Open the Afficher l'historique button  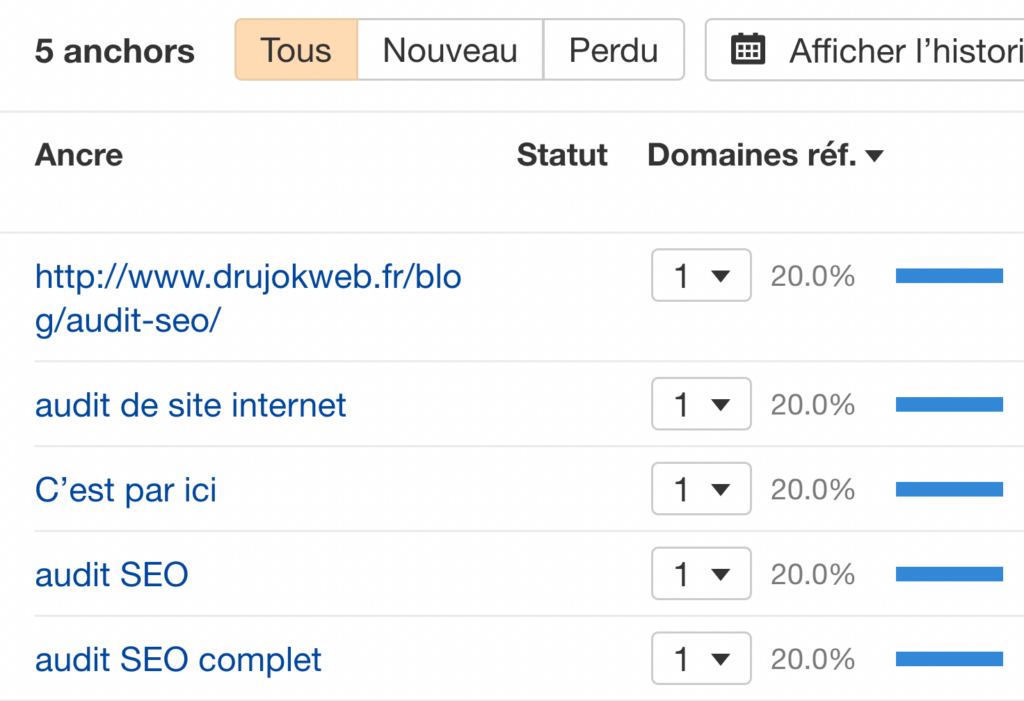865,50
